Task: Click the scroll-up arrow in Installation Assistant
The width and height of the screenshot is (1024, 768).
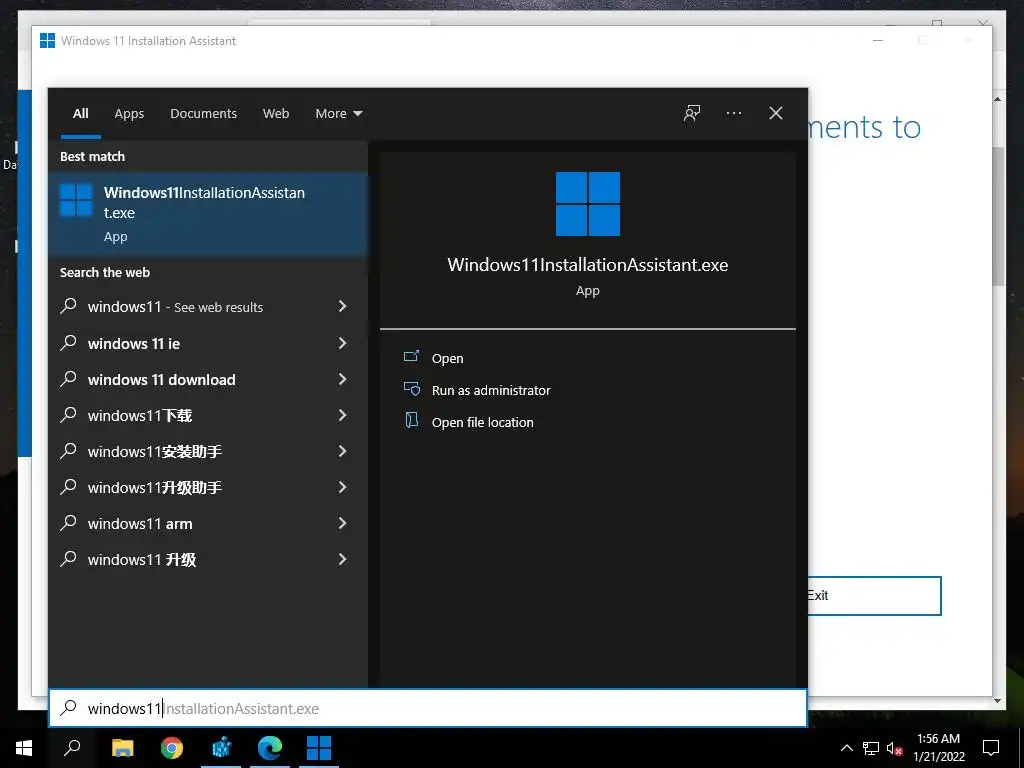Action: point(997,99)
